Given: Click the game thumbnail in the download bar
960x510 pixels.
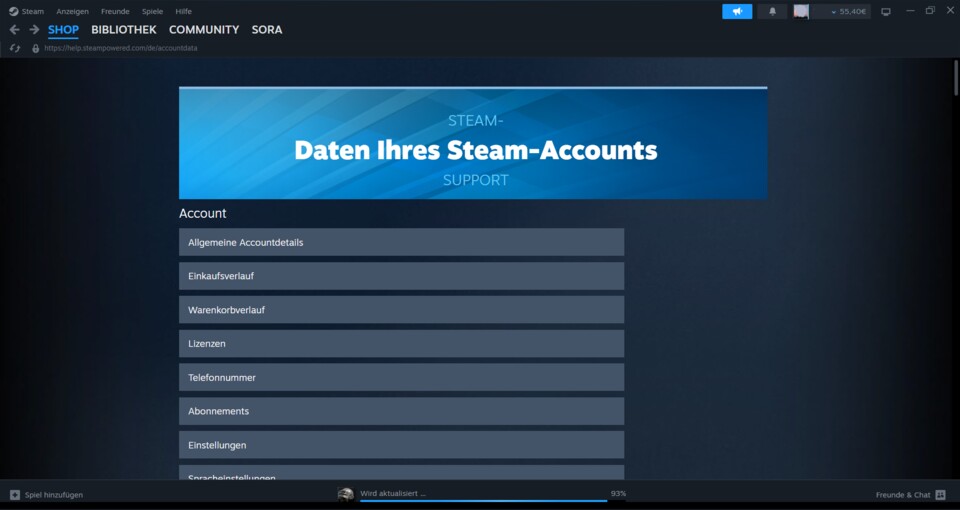Looking at the screenshot, I should pyautogui.click(x=346, y=495).
